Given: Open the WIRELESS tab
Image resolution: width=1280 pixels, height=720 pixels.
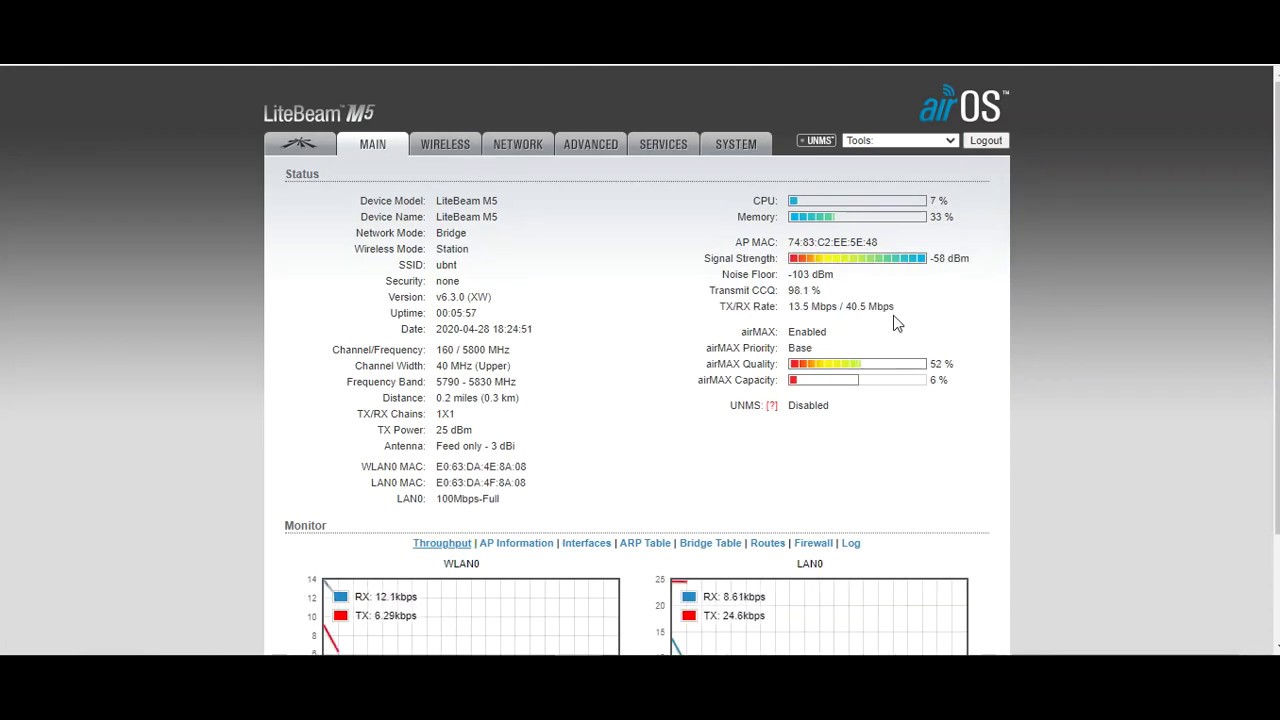Looking at the screenshot, I should tap(445, 144).
